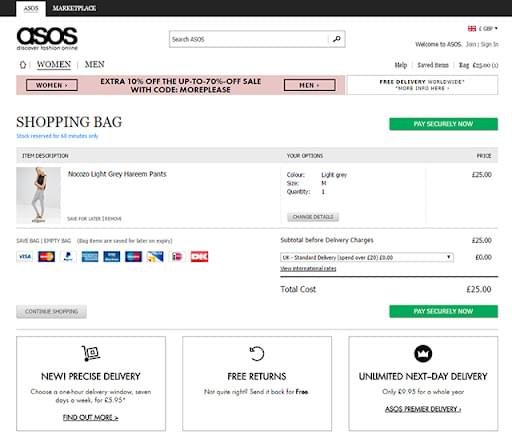
Task: Click the precise delivery trolley icon
Action: tap(91, 353)
